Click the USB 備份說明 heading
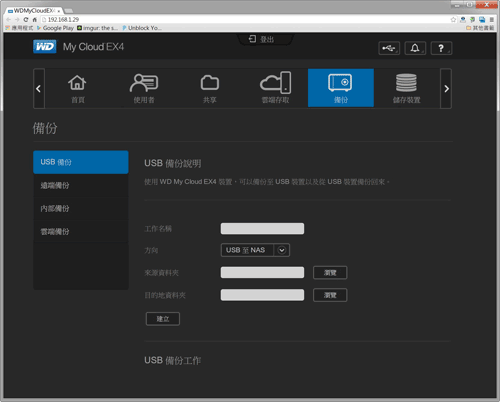Screen dimensions: 500x402 click(x=173, y=163)
